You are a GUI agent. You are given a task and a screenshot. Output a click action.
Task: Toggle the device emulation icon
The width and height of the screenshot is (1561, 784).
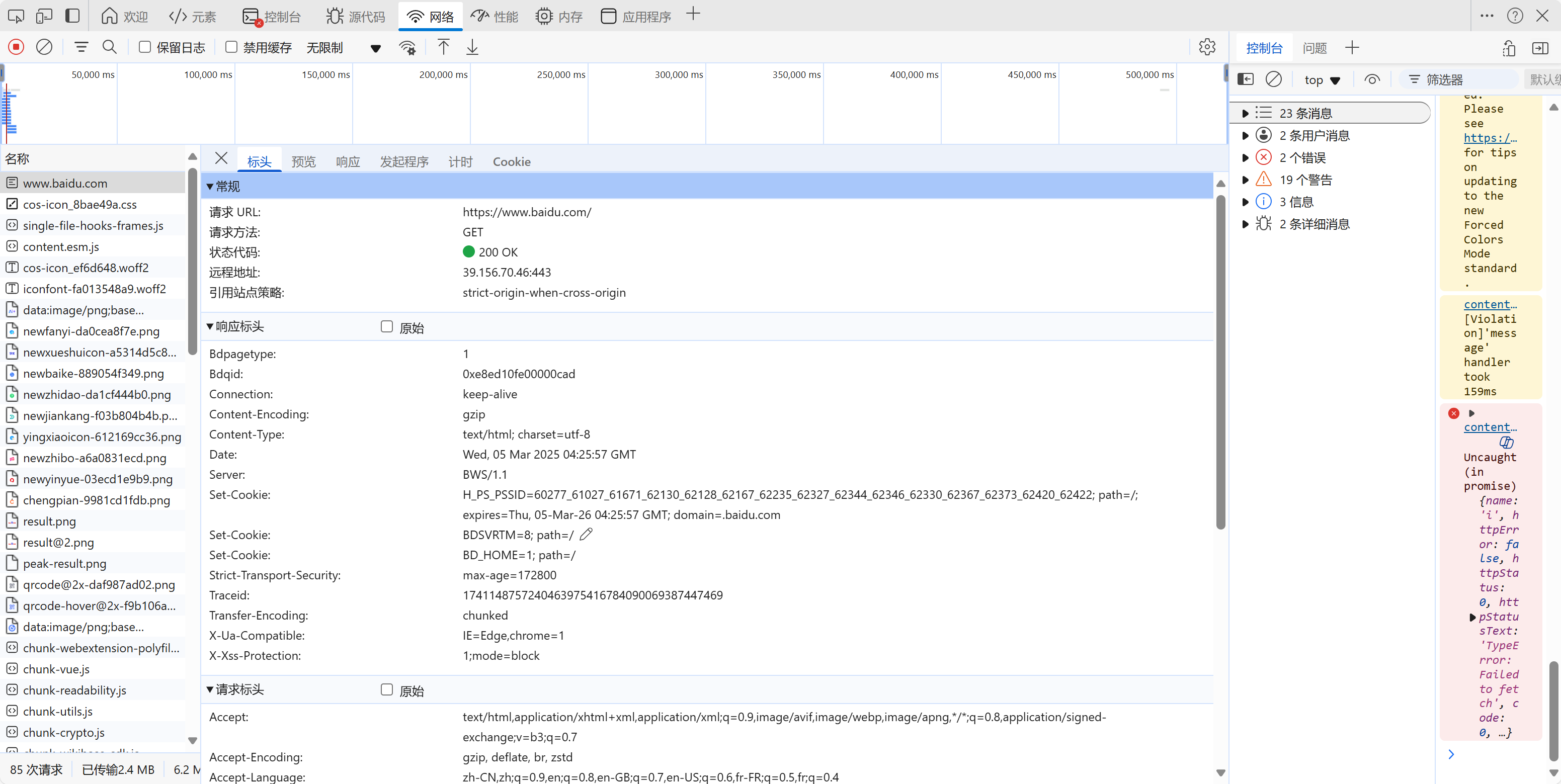click(x=44, y=16)
